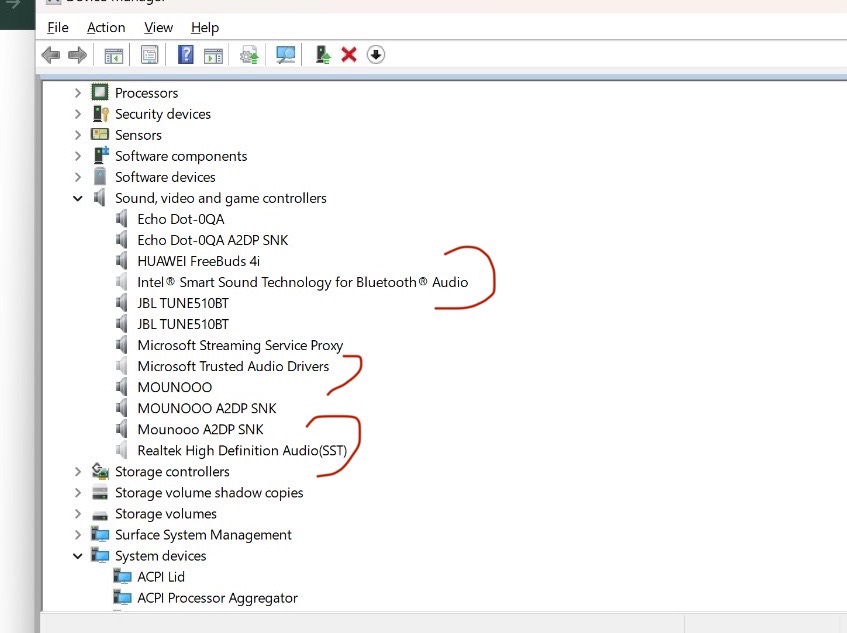The image size is (847, 633).
Task: Toggle the console tree pane icon
Action: point(113,55)
